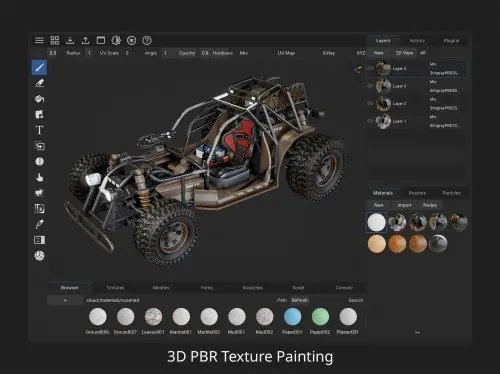This screenshot has width=500, height=374.
Task: Open Layer 1 Mix blend dropdown
Action: [433, 117]
